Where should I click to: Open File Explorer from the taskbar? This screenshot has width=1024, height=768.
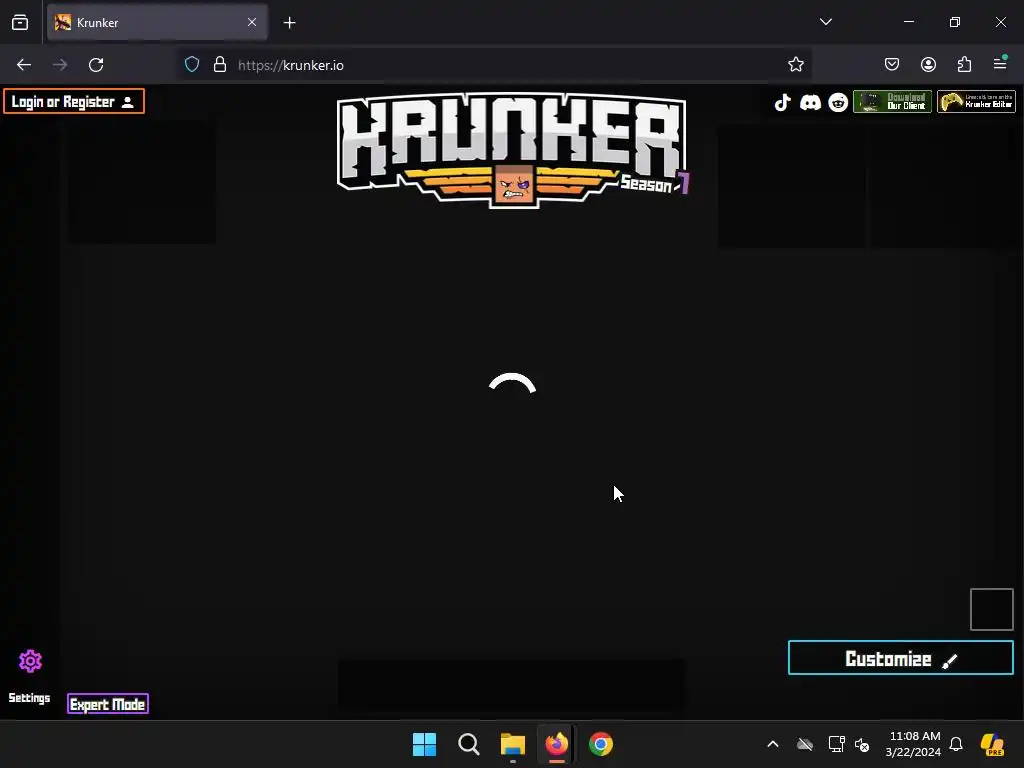point(513,744)
